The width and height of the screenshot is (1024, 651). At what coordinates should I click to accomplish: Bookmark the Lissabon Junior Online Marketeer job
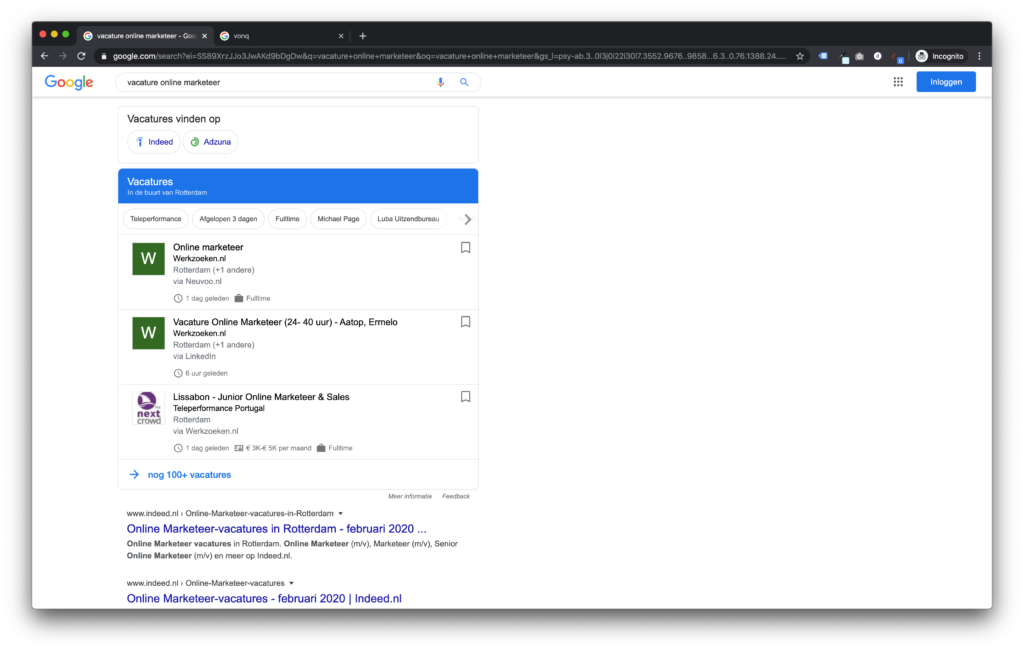point(465,397)
